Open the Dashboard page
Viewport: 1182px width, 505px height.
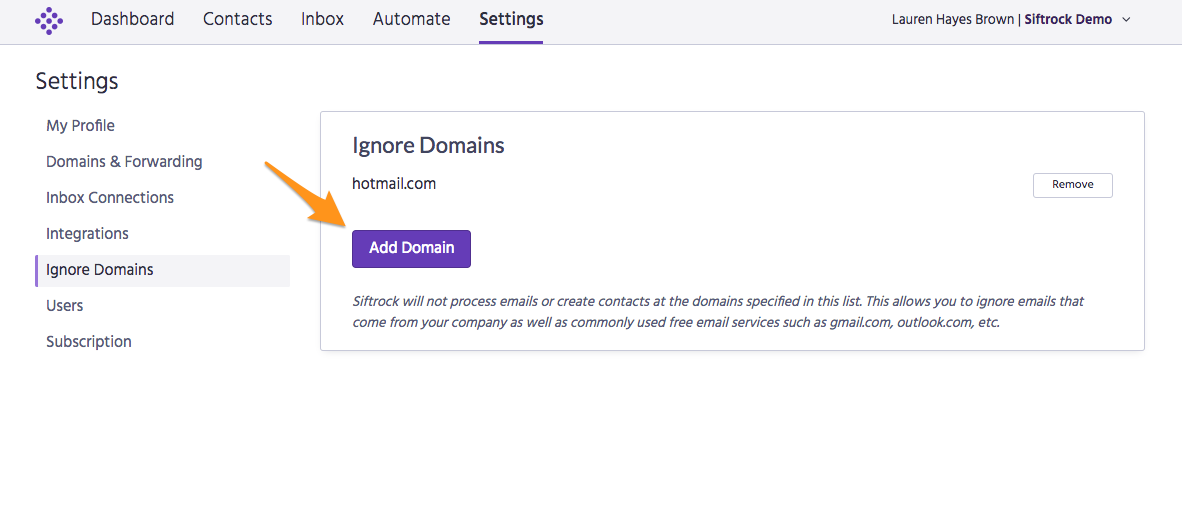[x=133, y=19]
